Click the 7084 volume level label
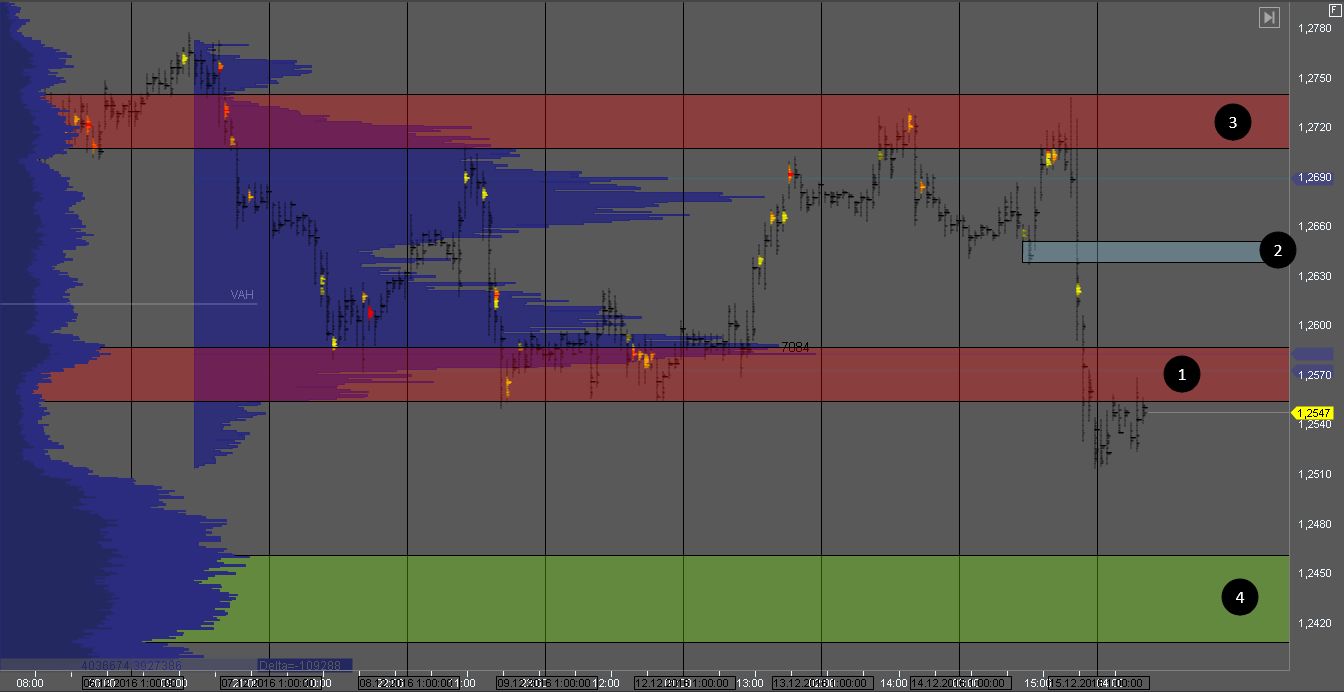Screen dimensions: 1344x692 [x=795, y=347]
